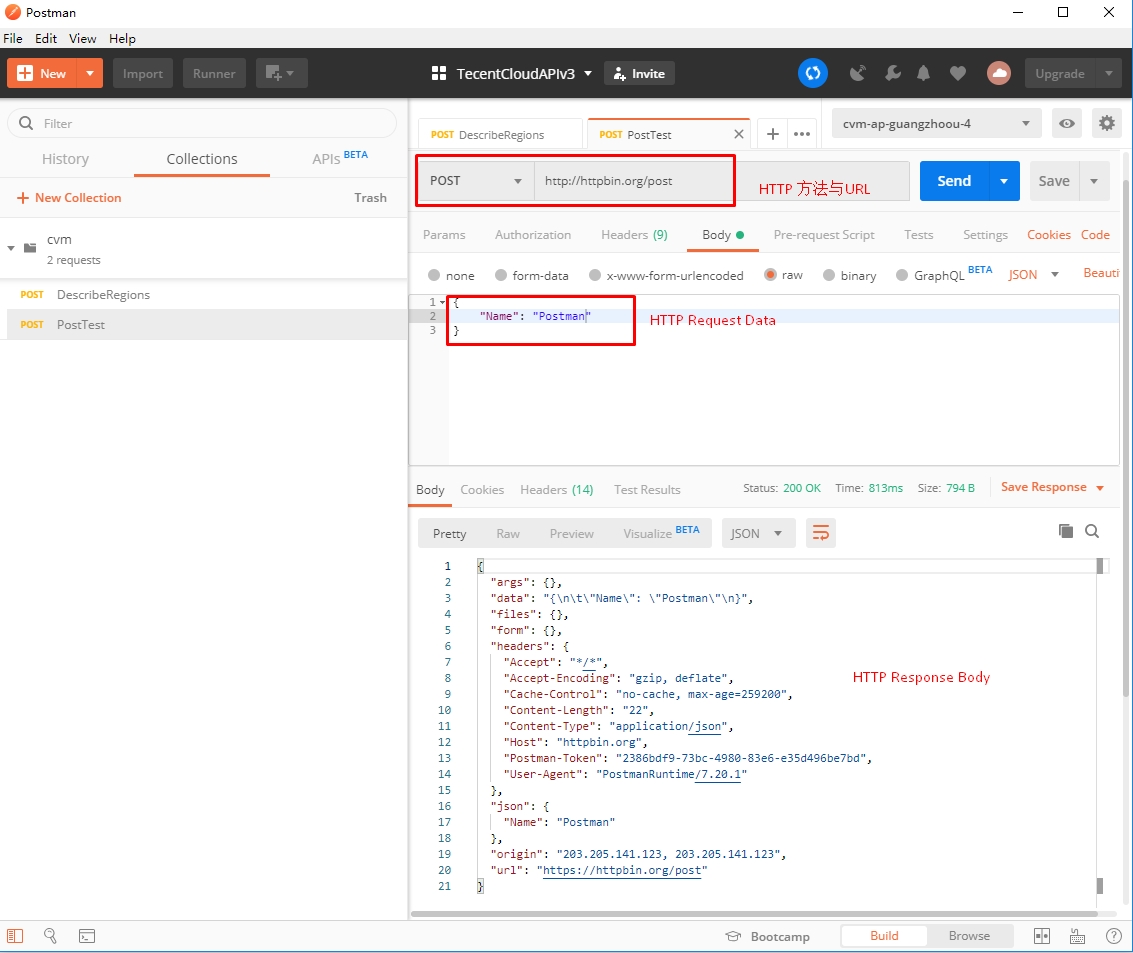Switch to the History tab
This screenshot has width=1133, height=953.
65,159
